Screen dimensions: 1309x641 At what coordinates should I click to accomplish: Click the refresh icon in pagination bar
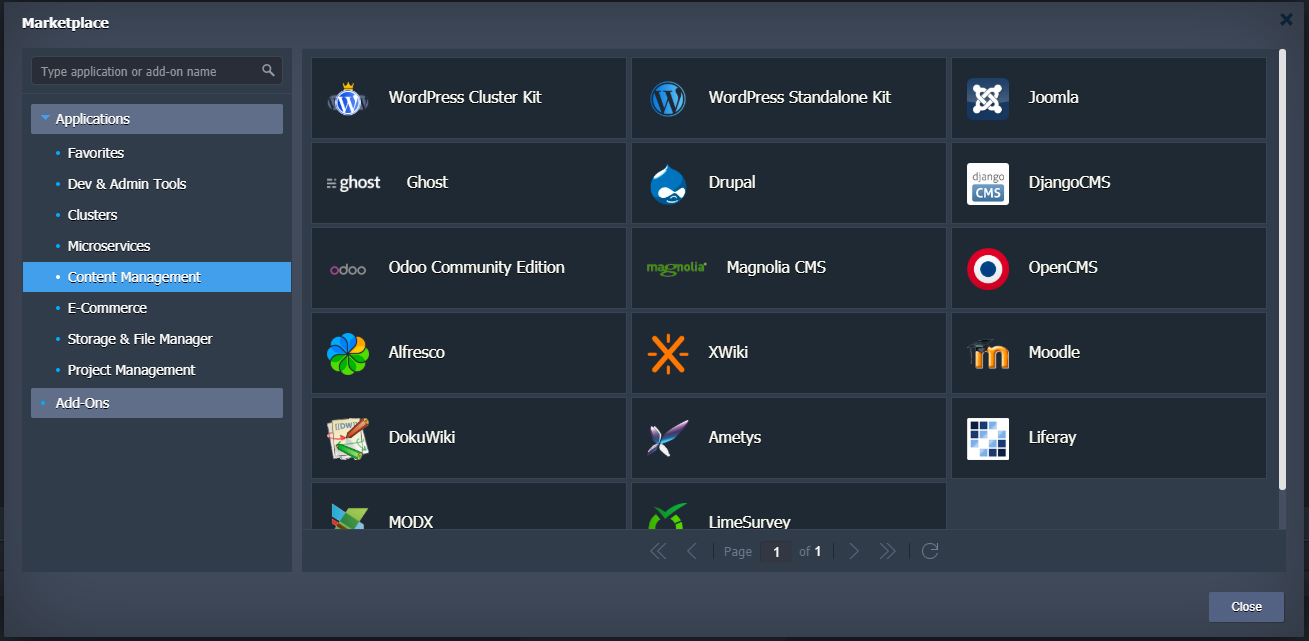point(930,551)
